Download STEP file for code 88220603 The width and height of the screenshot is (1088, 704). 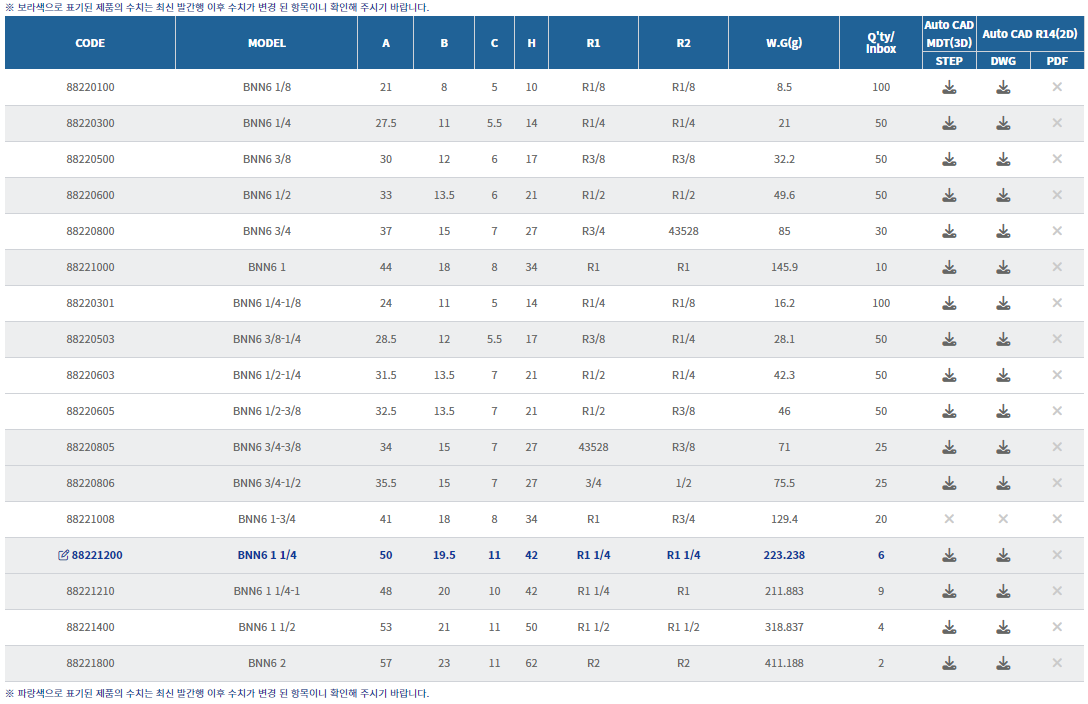949,375
